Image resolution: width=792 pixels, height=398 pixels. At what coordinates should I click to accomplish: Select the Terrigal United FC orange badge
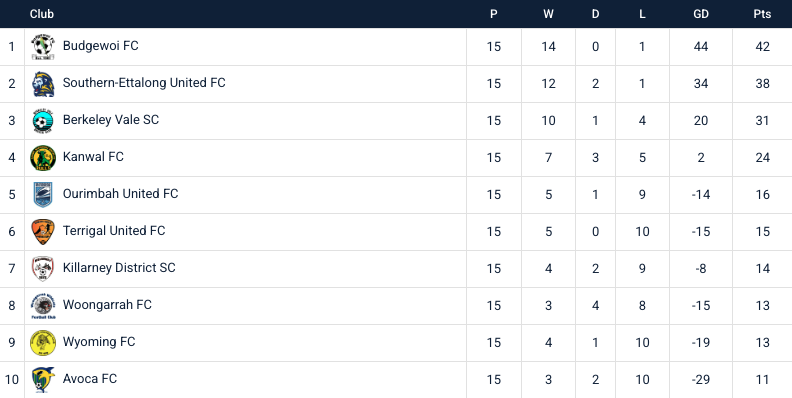click(x=43, y=231)
